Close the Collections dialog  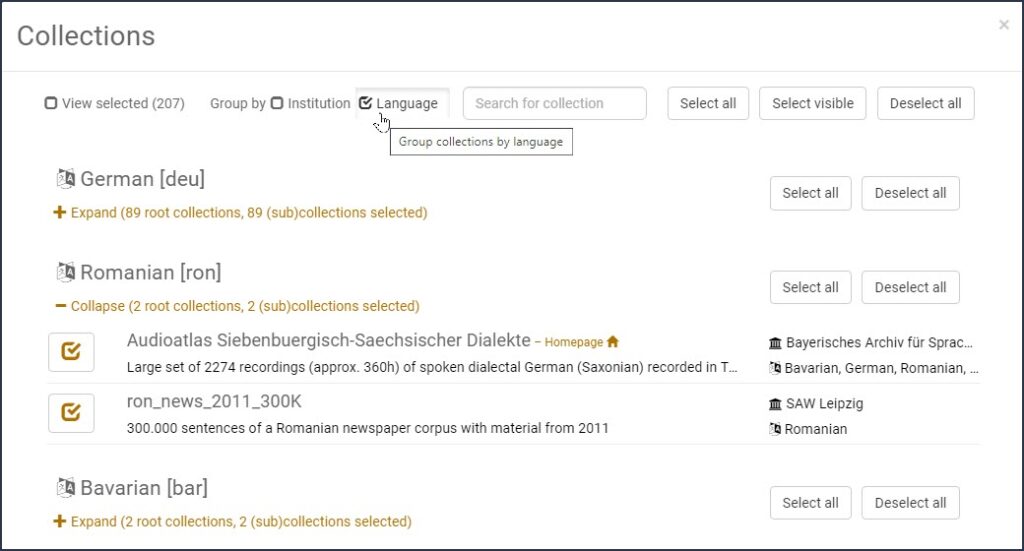tap(1003, 25)
